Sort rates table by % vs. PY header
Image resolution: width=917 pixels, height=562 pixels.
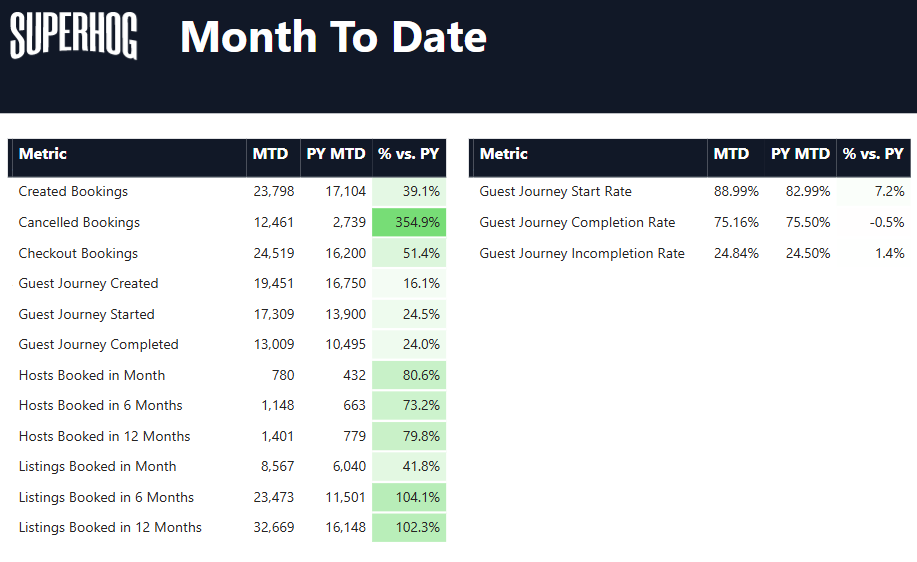click(x=873, y=154)
